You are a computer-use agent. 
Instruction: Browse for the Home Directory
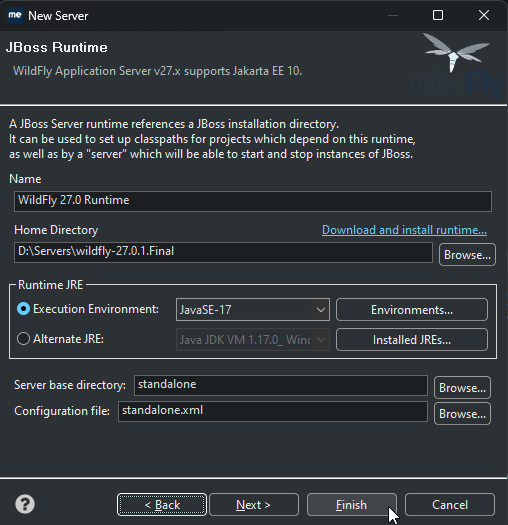[x=467, y=255]
